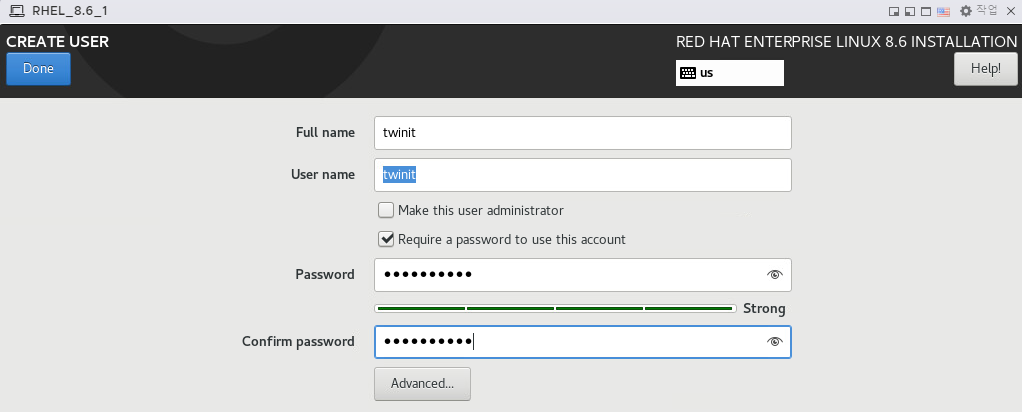
Task: Open the gear settings icon in console bar
Action: [965, 11]
